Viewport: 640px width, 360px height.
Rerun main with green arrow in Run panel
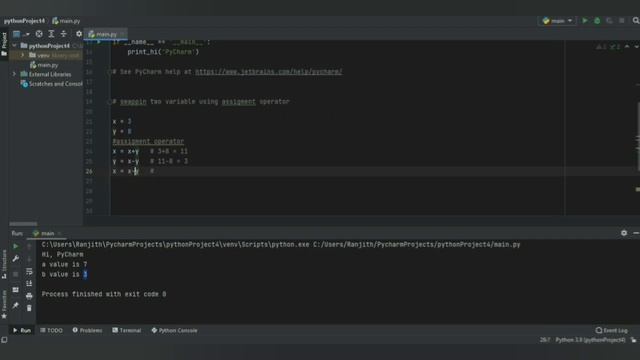click(16, 246)
